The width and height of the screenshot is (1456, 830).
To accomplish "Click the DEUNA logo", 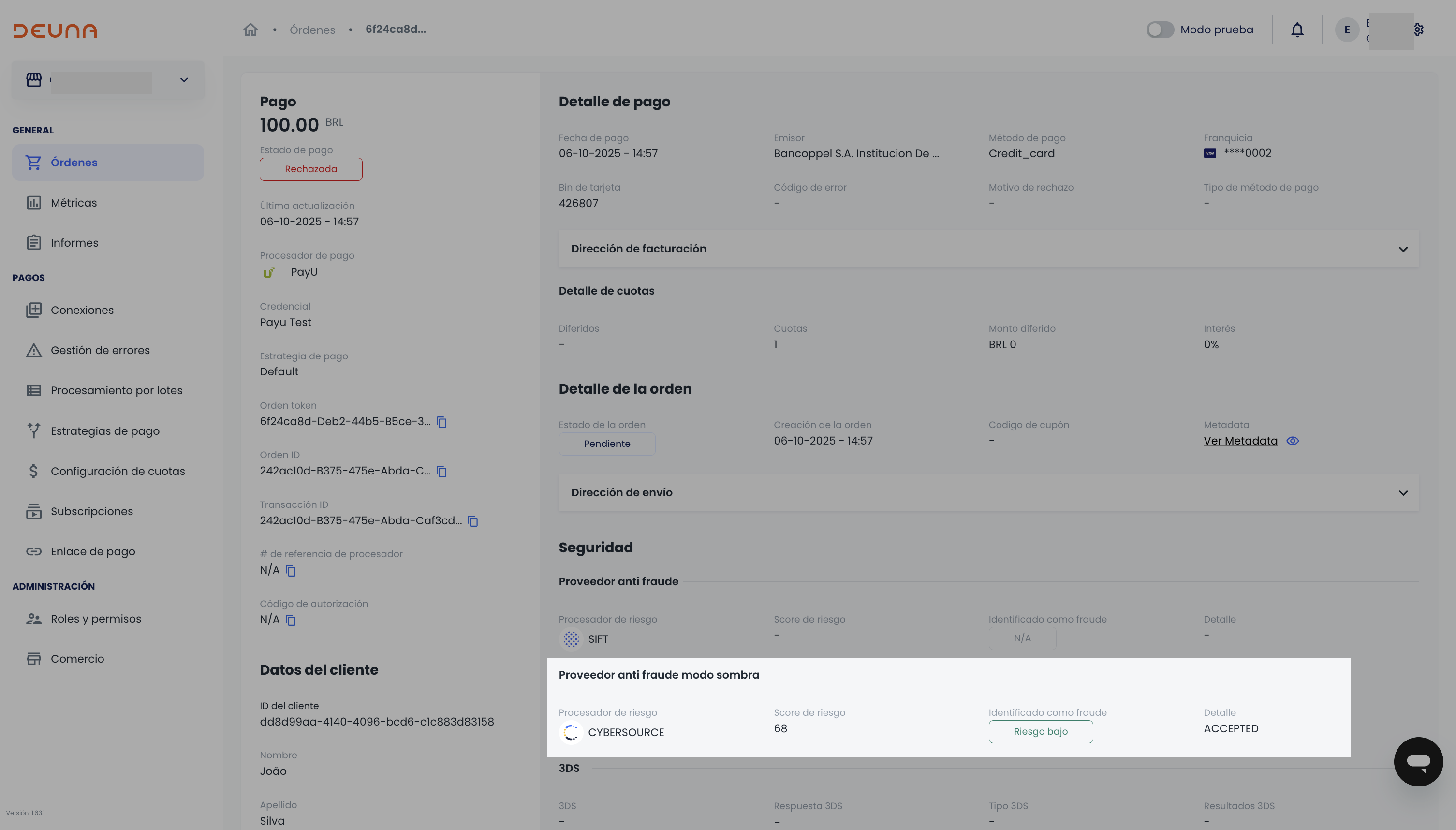I will 55,30.
